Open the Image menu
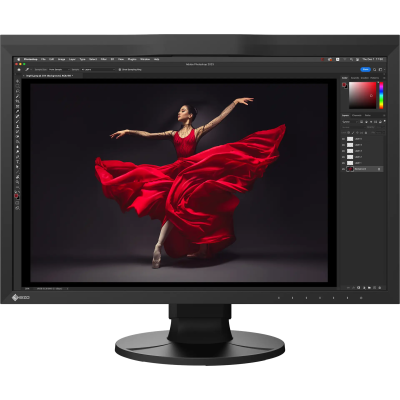 (x=62, y=59)
